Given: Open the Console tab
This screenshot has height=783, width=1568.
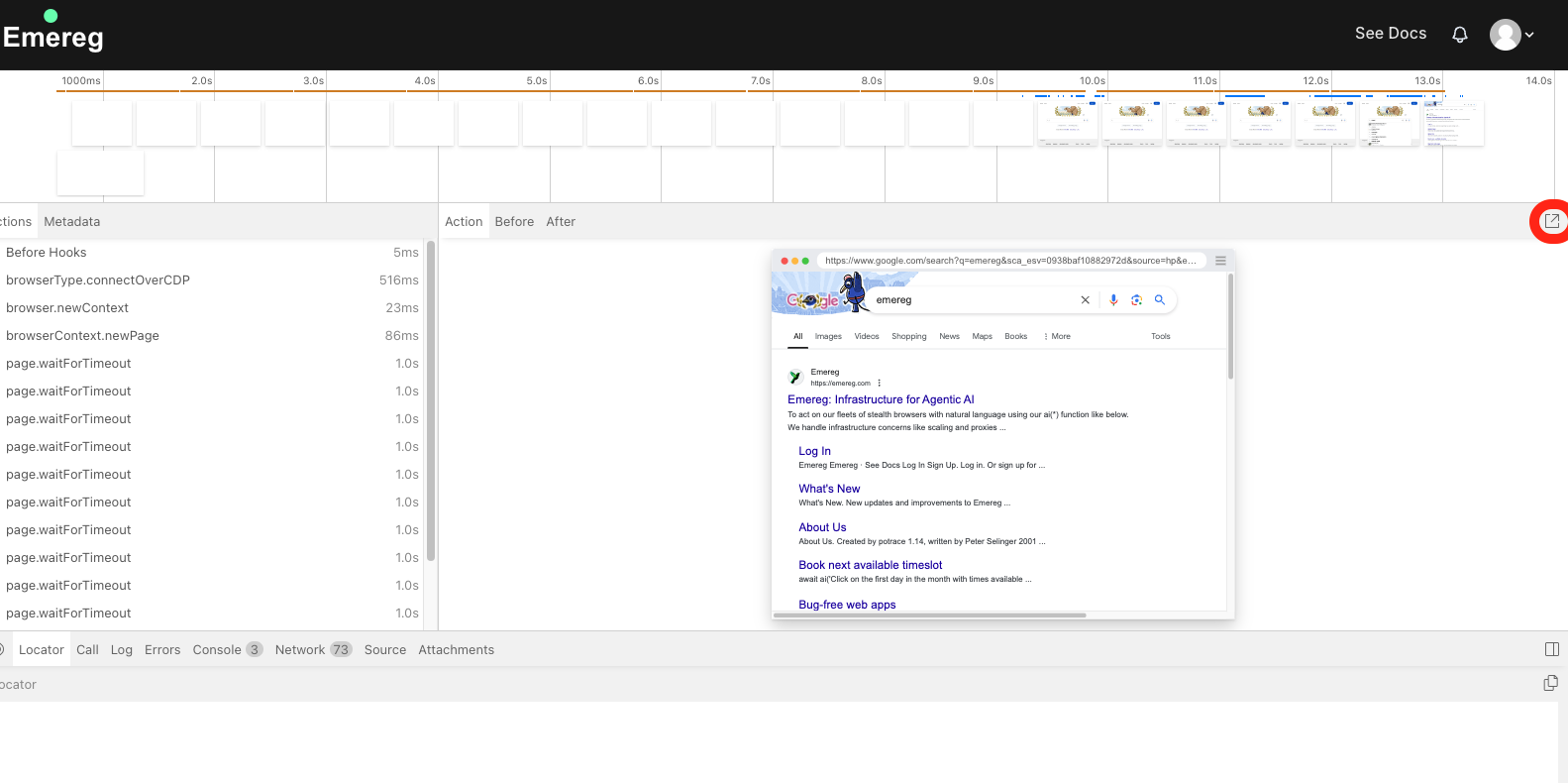Looking at the screenshot, I should (x=227, y=650).
